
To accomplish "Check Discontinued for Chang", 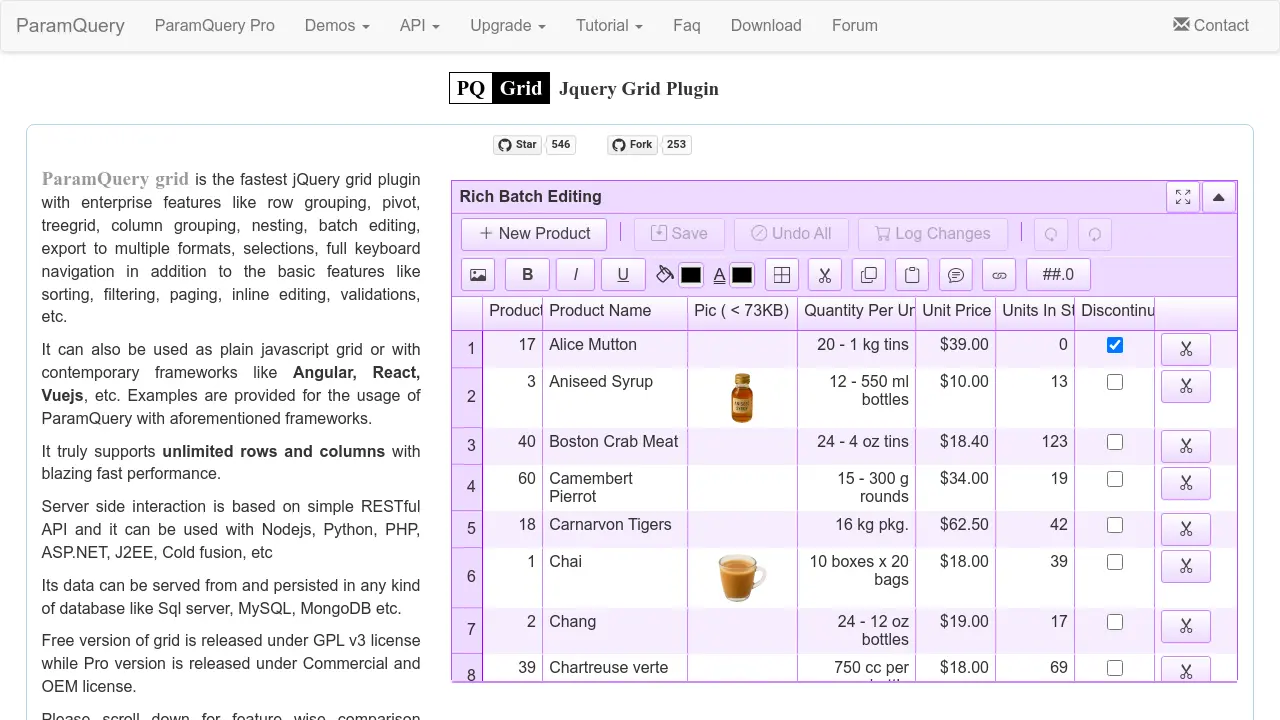I will pyautogui.click(x=1115, y=622).
